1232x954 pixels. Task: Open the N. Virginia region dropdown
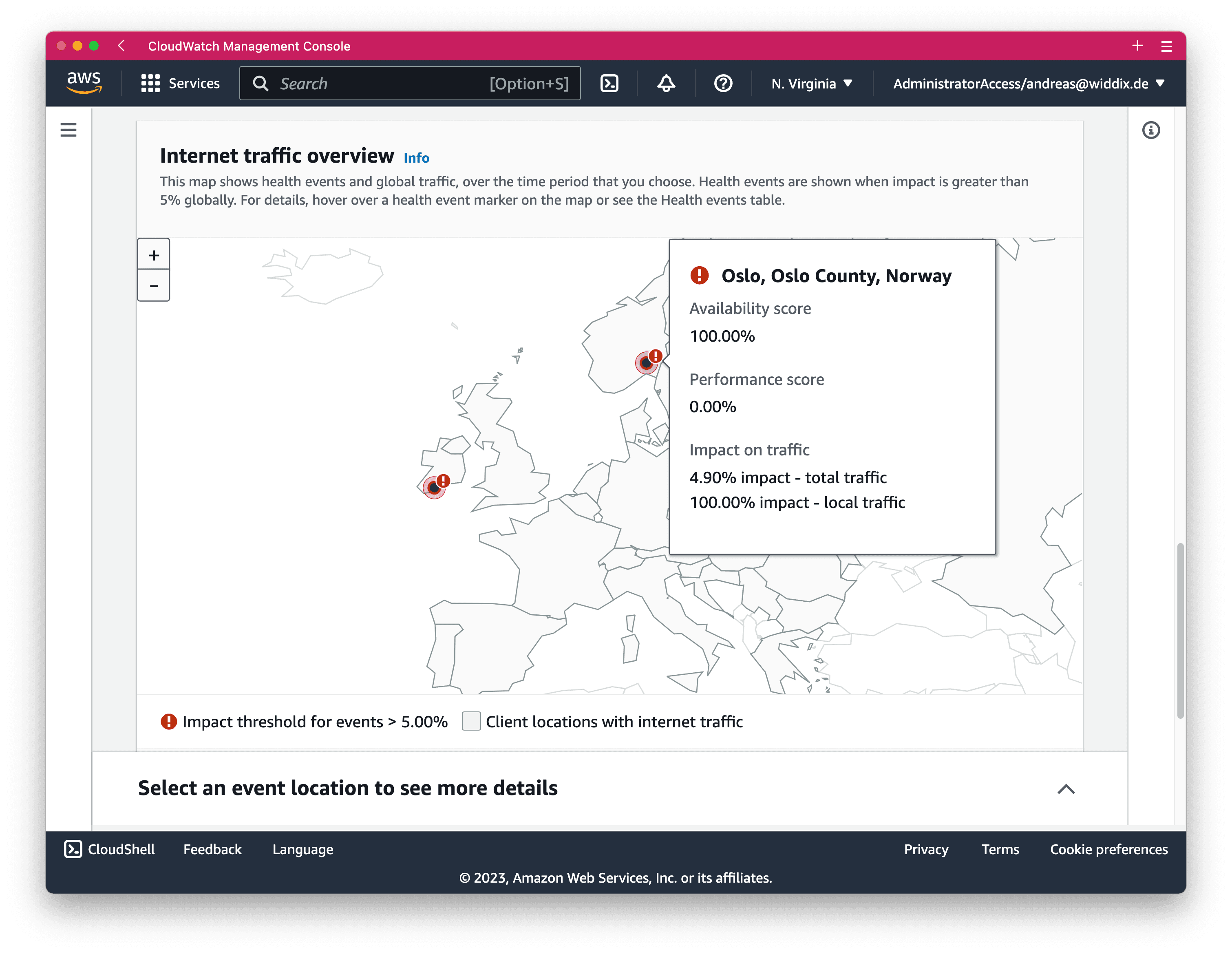coord(811,84)
